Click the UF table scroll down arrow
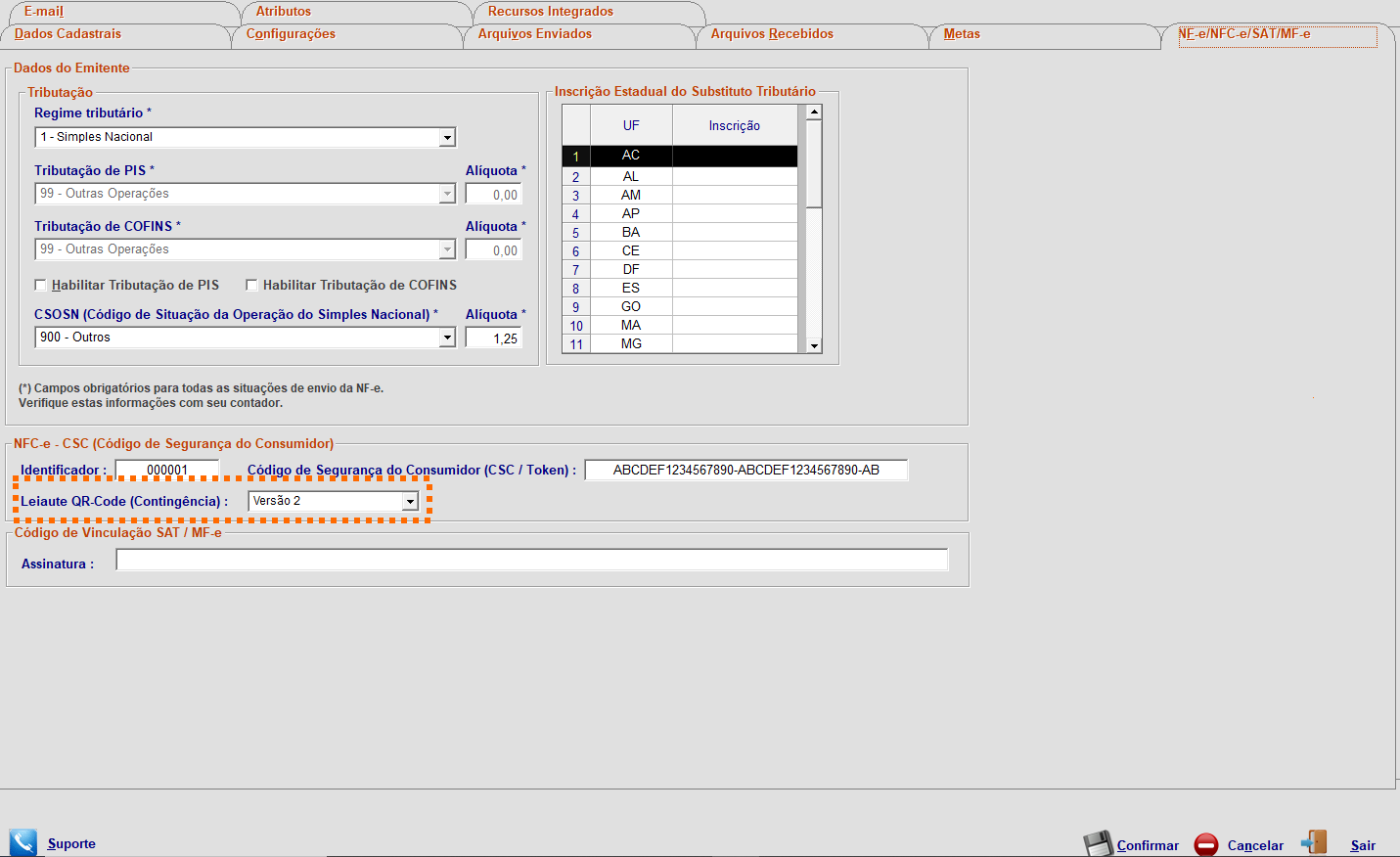The image size is (1400, 857). (814, 346)
